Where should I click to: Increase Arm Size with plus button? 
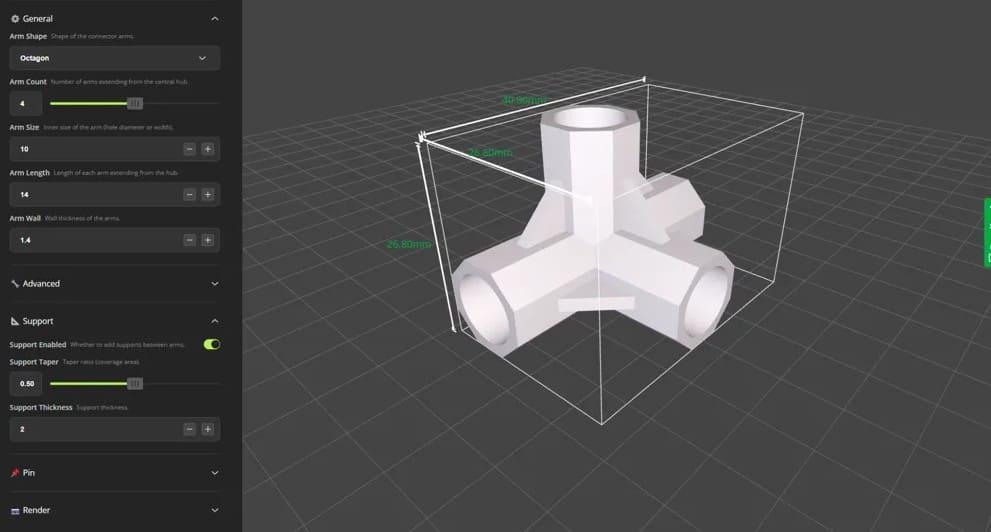pyautogui.click(x=207, y=149)
